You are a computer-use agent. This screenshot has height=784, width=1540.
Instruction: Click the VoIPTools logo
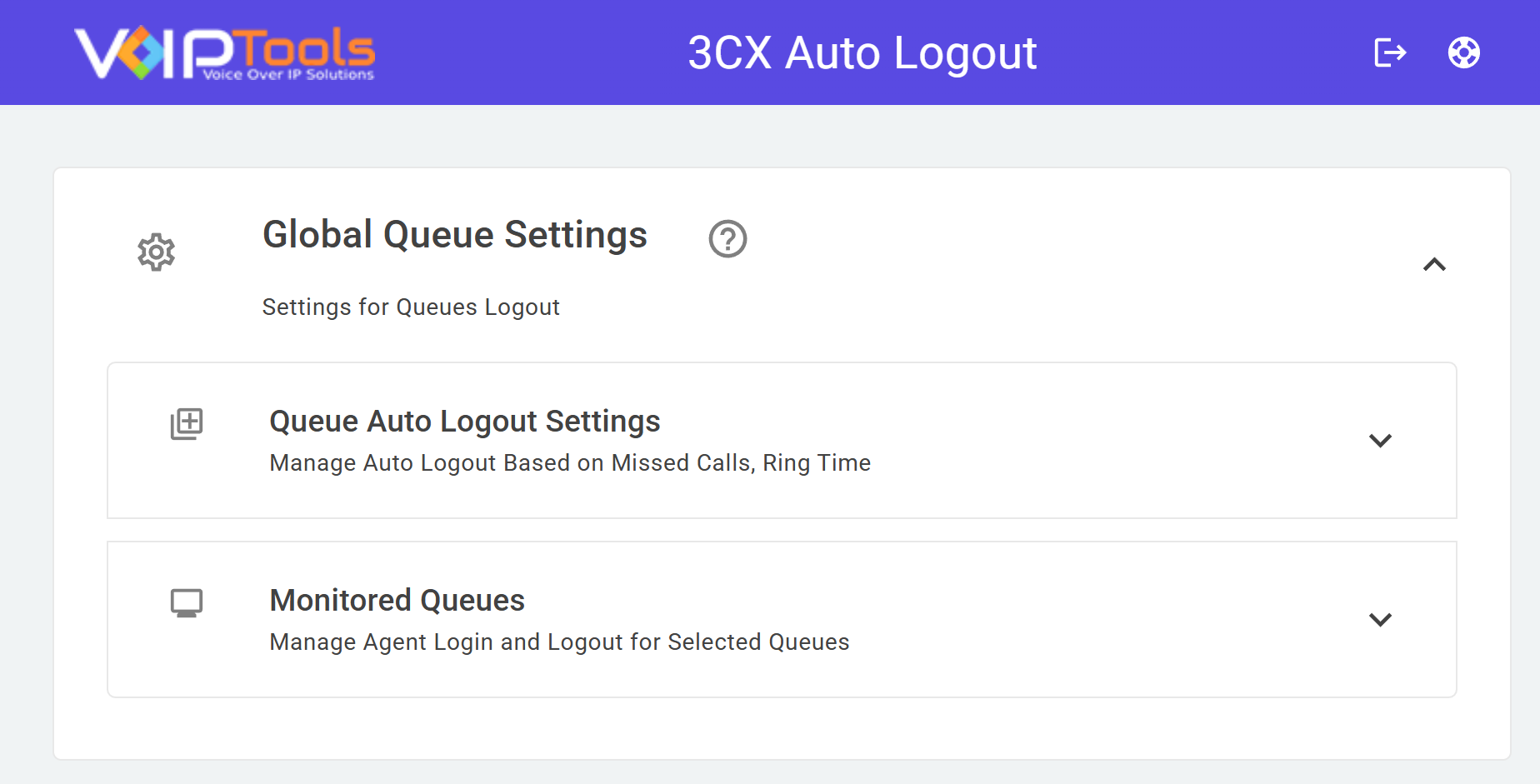tap(225, 53)
